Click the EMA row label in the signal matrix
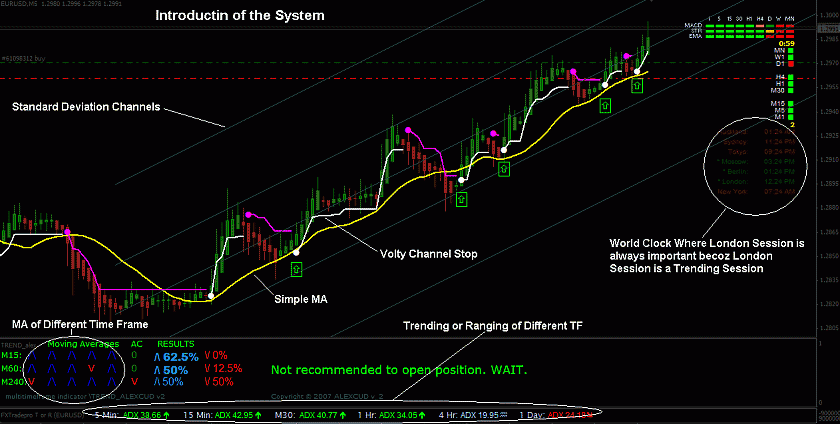The width and height of the screenshot is (840, 424). 695,35
